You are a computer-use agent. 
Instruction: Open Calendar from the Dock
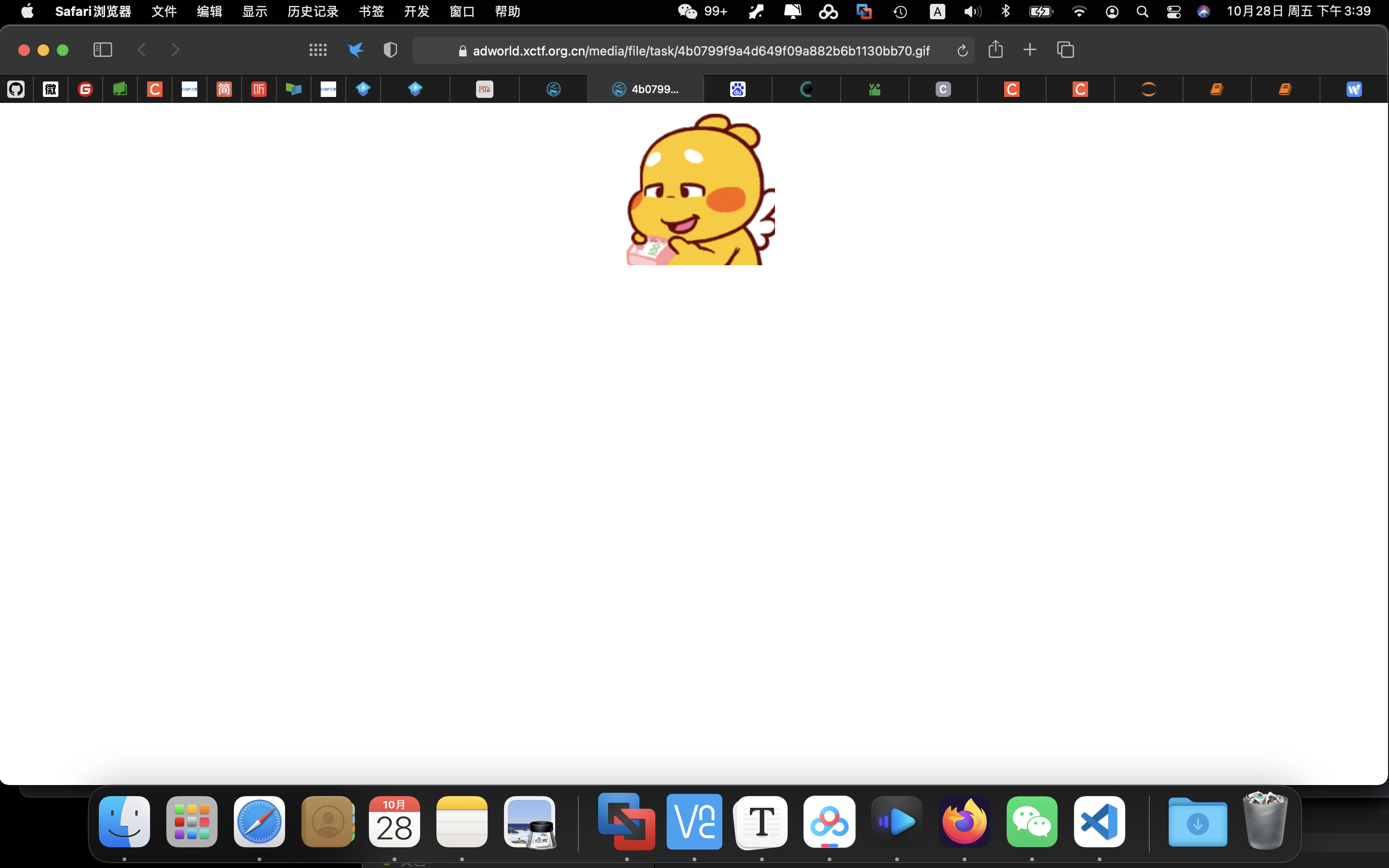pyautogui.click(x=395, y=822)
